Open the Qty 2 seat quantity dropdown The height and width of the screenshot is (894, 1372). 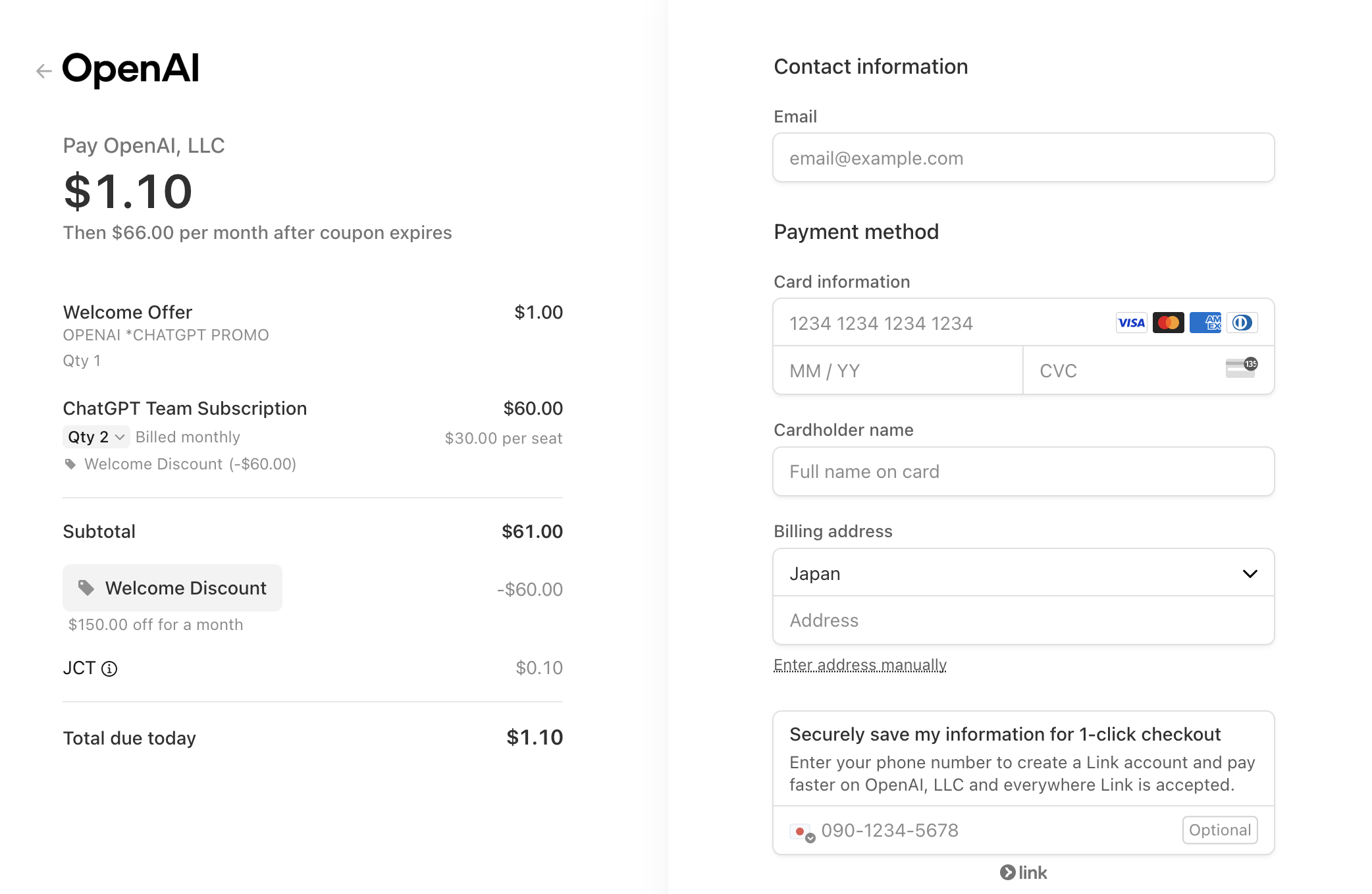(x=96, y=437)
